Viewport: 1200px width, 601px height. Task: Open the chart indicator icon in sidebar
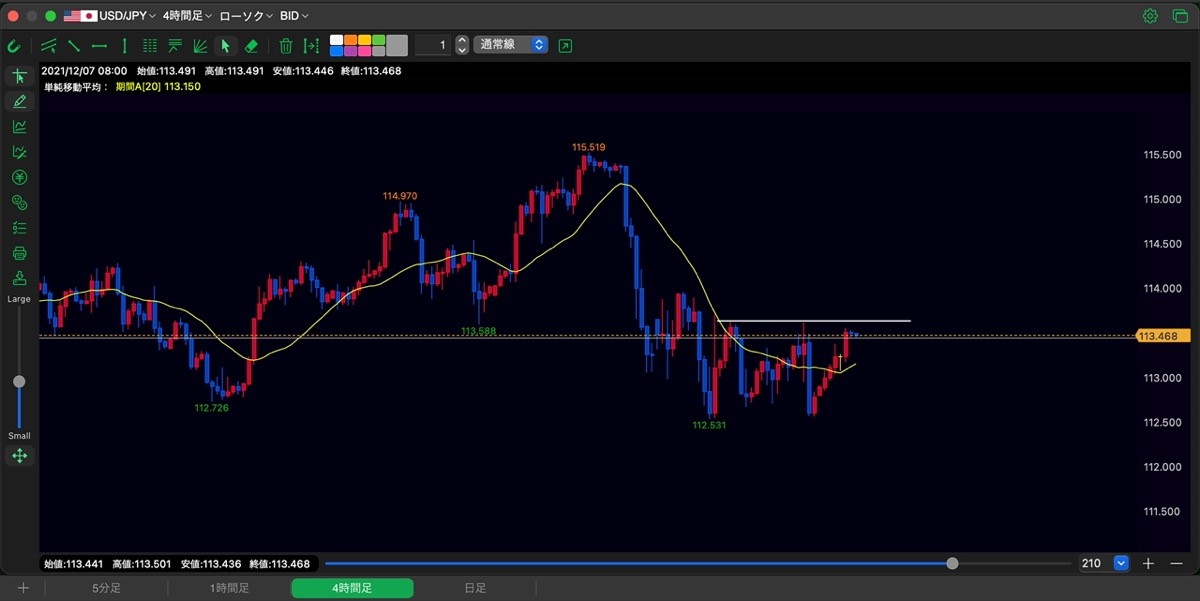tap(19, 127)
